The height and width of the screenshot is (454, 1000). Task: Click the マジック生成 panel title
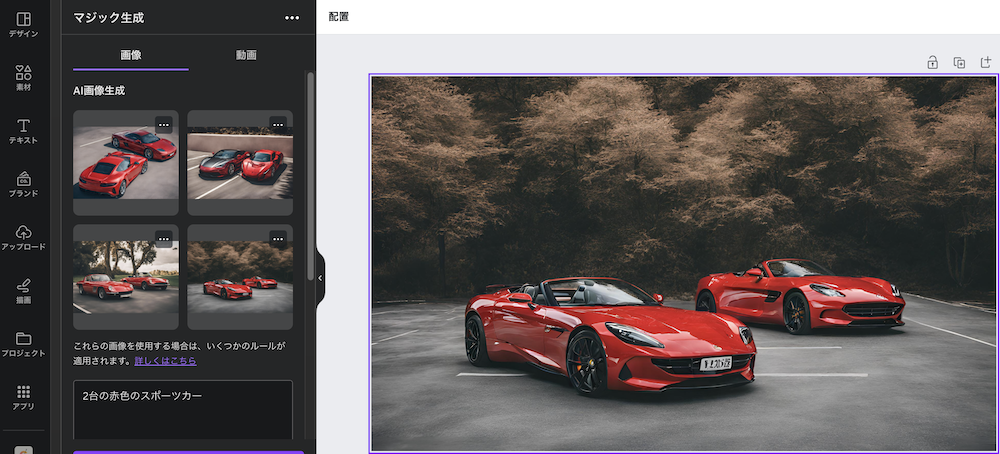[x=108, y=18]
